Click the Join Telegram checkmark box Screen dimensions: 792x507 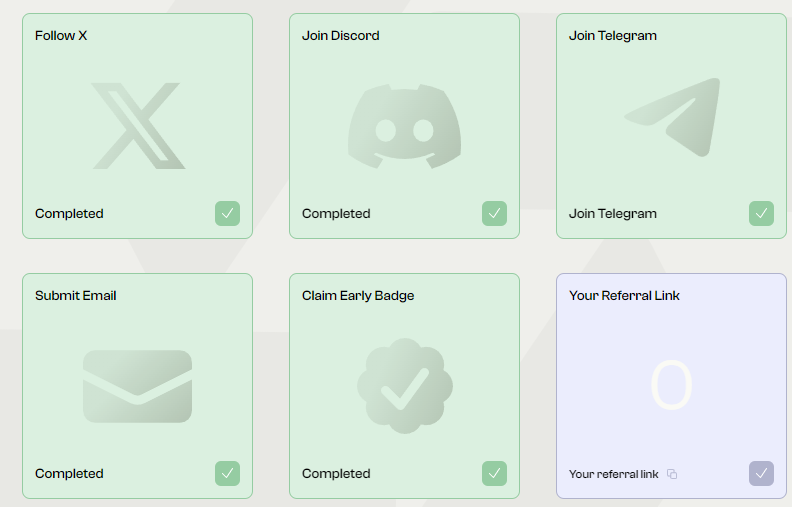761,213
